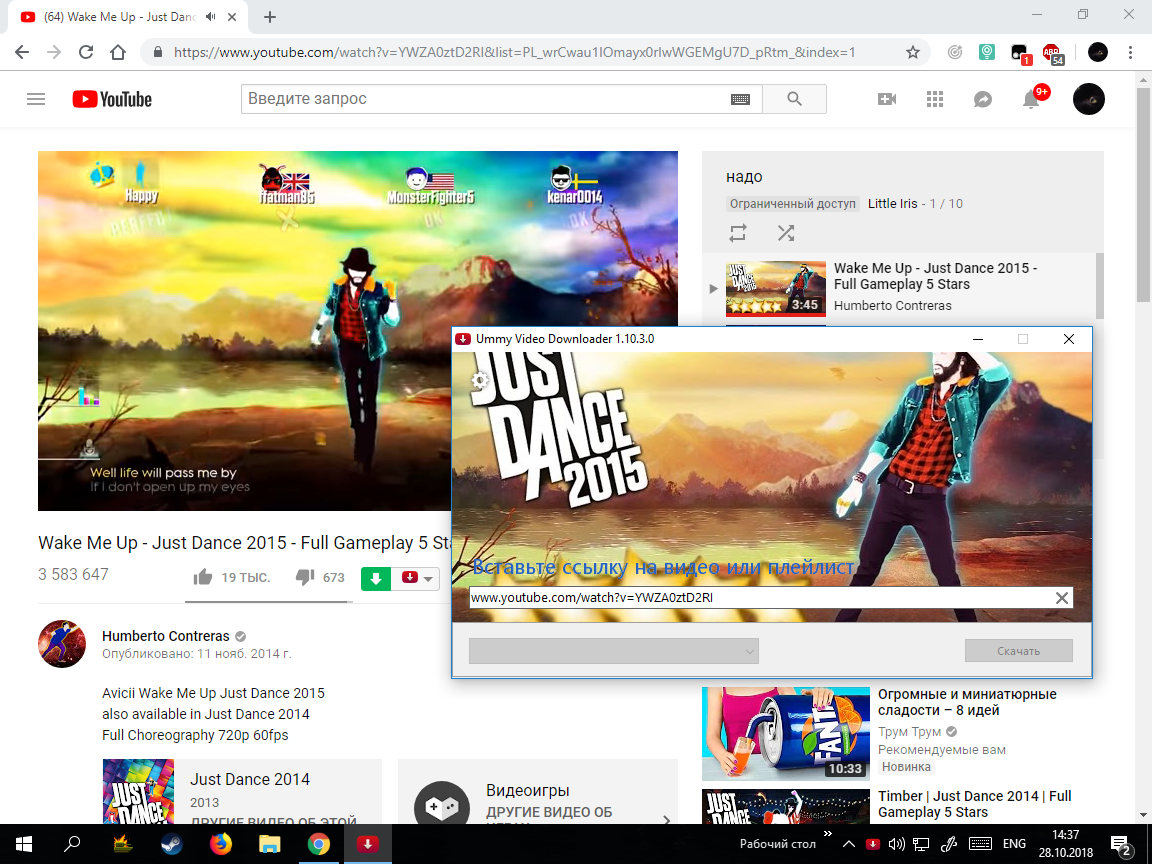Show hidden tray icons chevron
Screen dimensions: 1152x864
click(849, 843)
